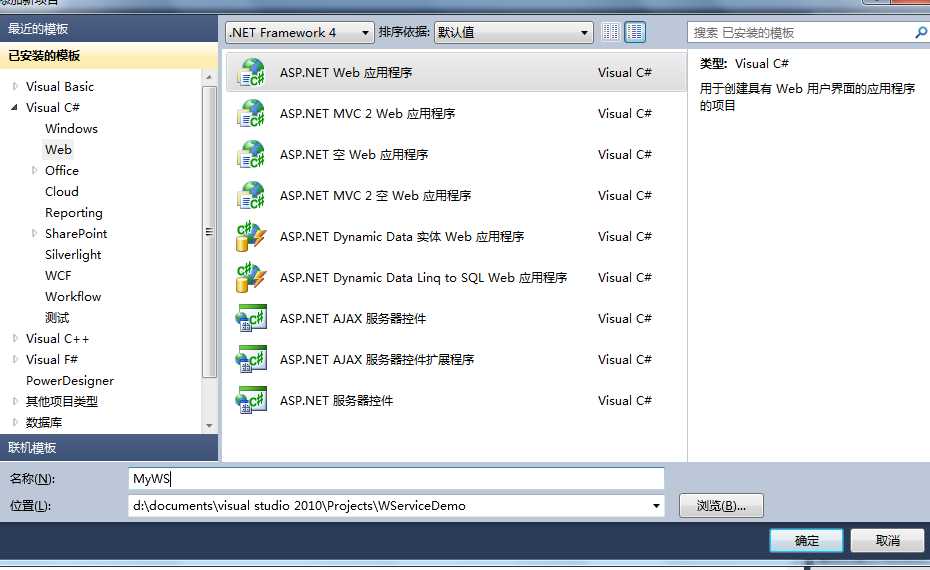Screen dimensions: 930x570
Task: Click the ASP.NET 空 Web 应用程序 icon
Action: coord(250,155)
